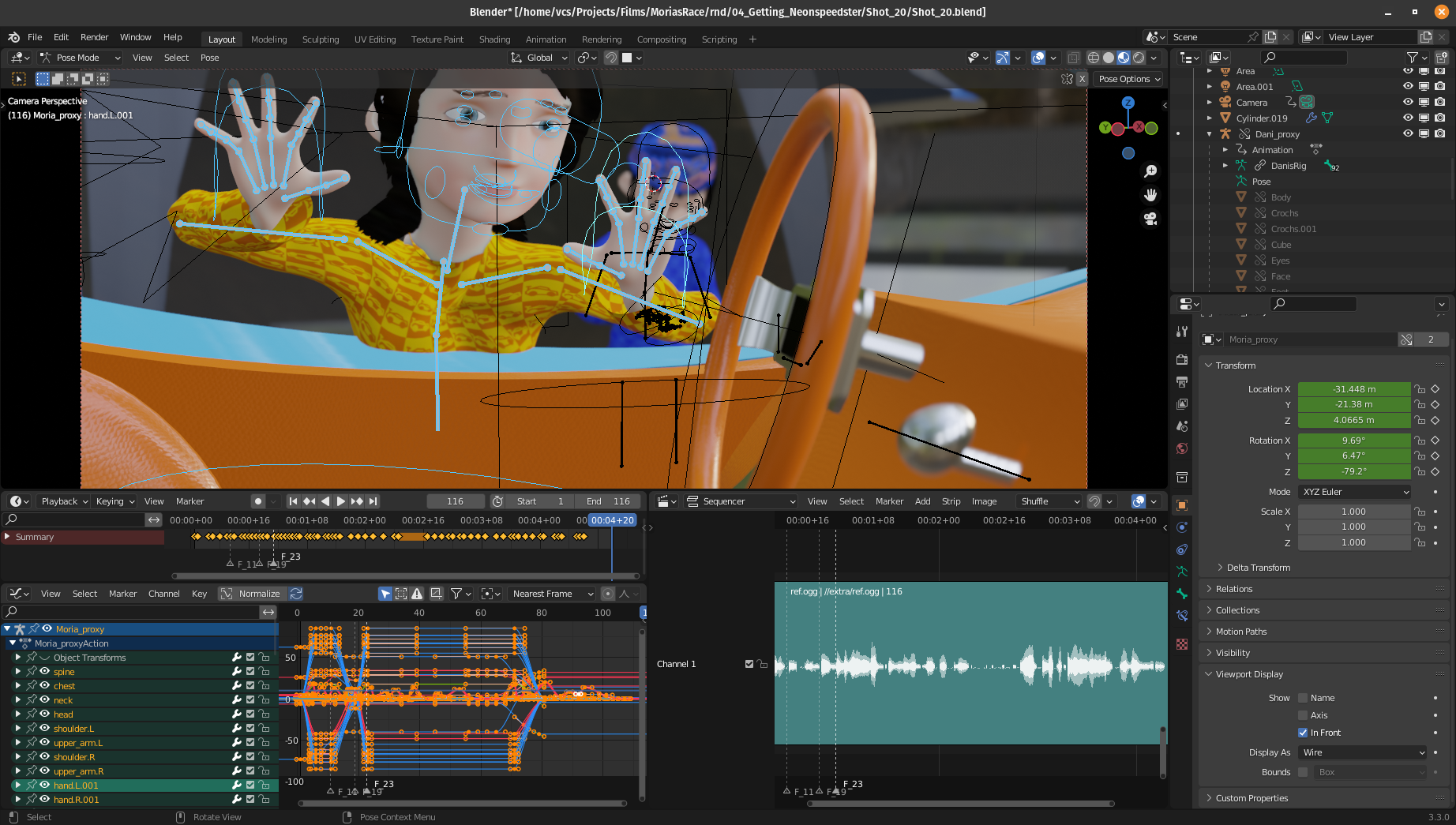Expand the Motion Paths panel
Screen dimensions: 1456x825
(1240, 632)
